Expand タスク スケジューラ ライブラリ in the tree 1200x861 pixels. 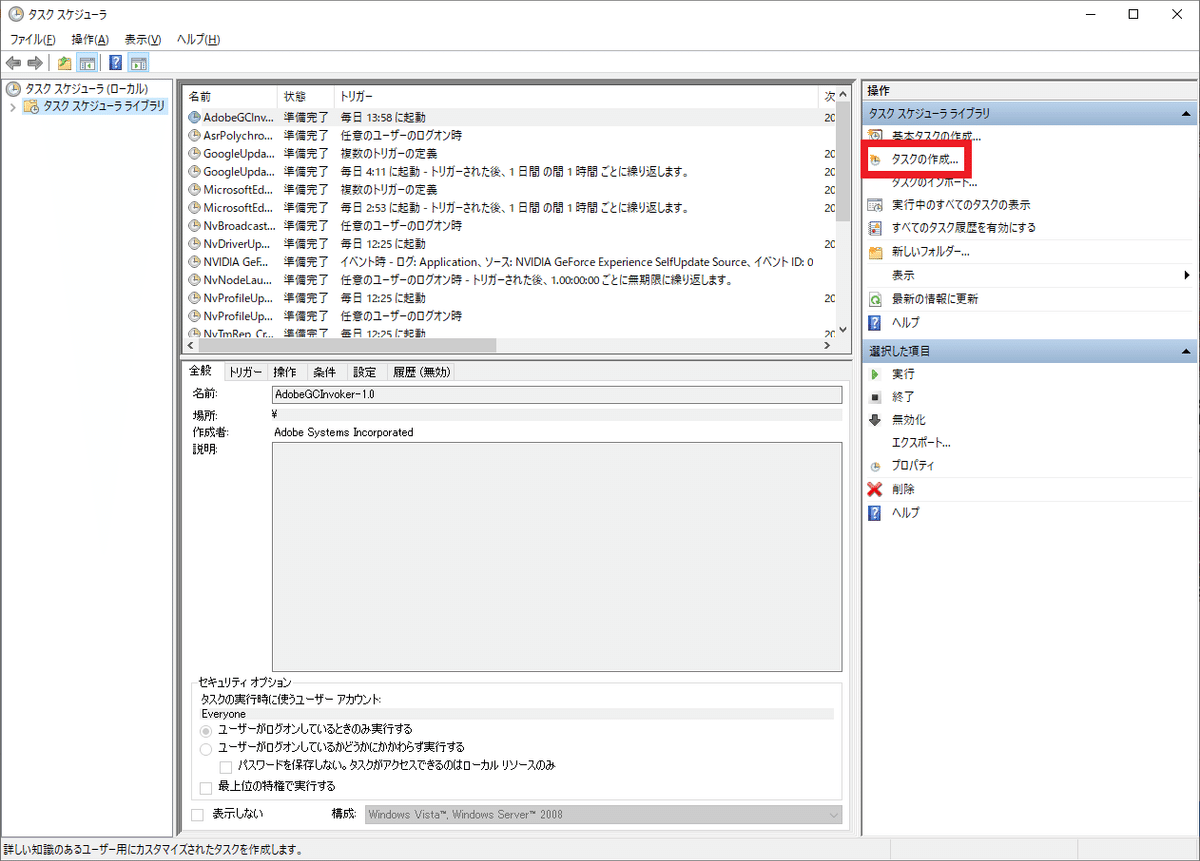pyautogui.click(x=14, y=106)
